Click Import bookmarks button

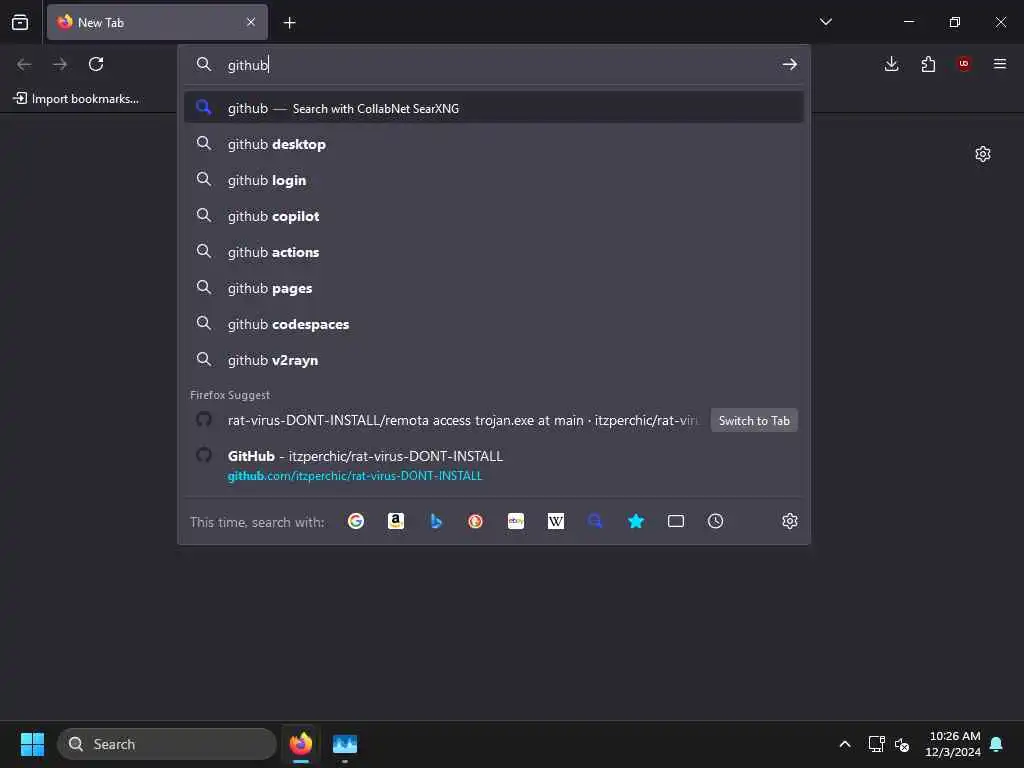tap(76, 99)
